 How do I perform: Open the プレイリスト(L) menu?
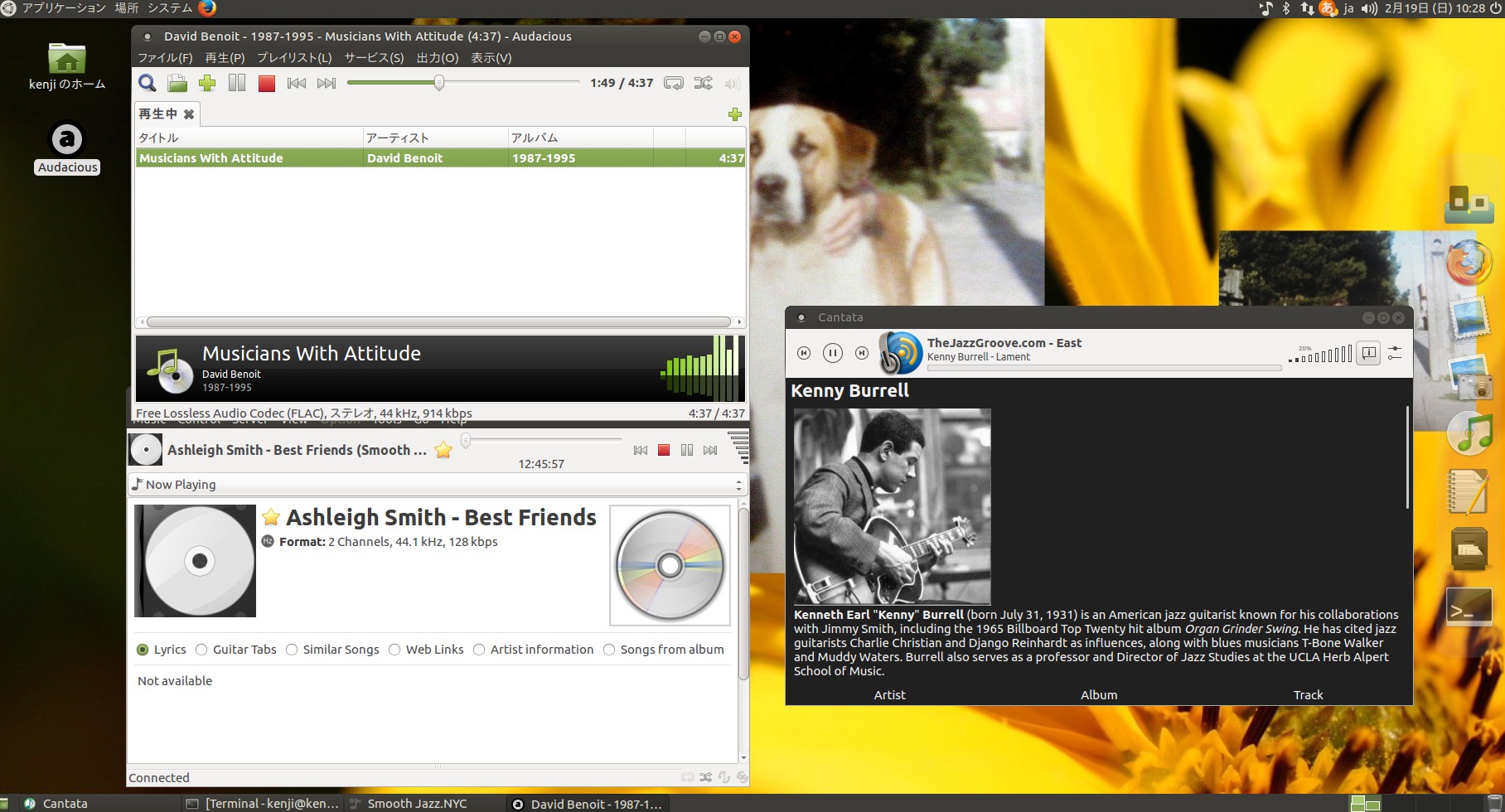pos(294,58)
